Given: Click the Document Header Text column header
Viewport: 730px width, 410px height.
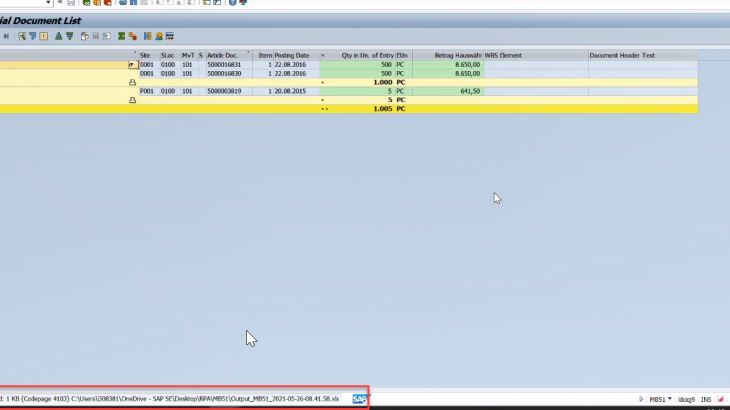Looking at the screenshot, I should click(x=622, y=55).
